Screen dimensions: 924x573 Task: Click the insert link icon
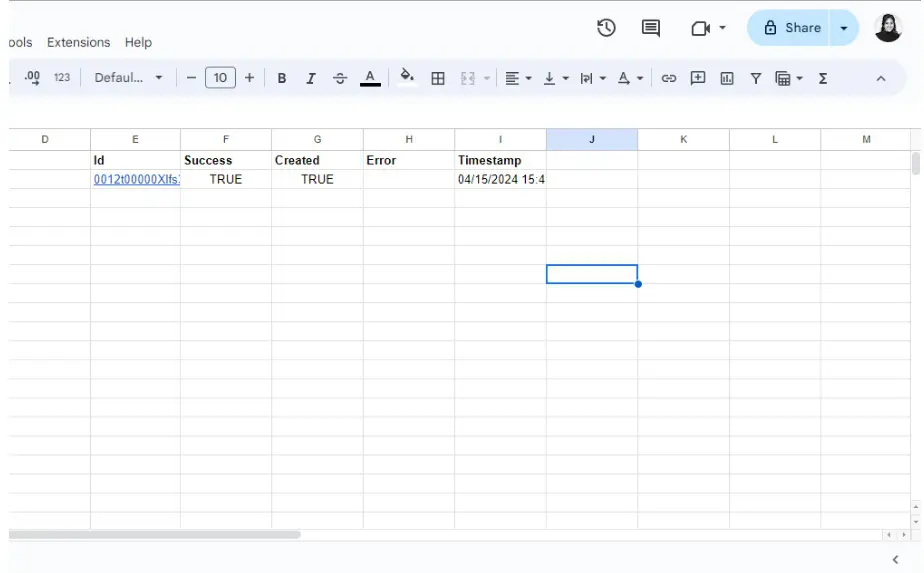click(669, 78)
